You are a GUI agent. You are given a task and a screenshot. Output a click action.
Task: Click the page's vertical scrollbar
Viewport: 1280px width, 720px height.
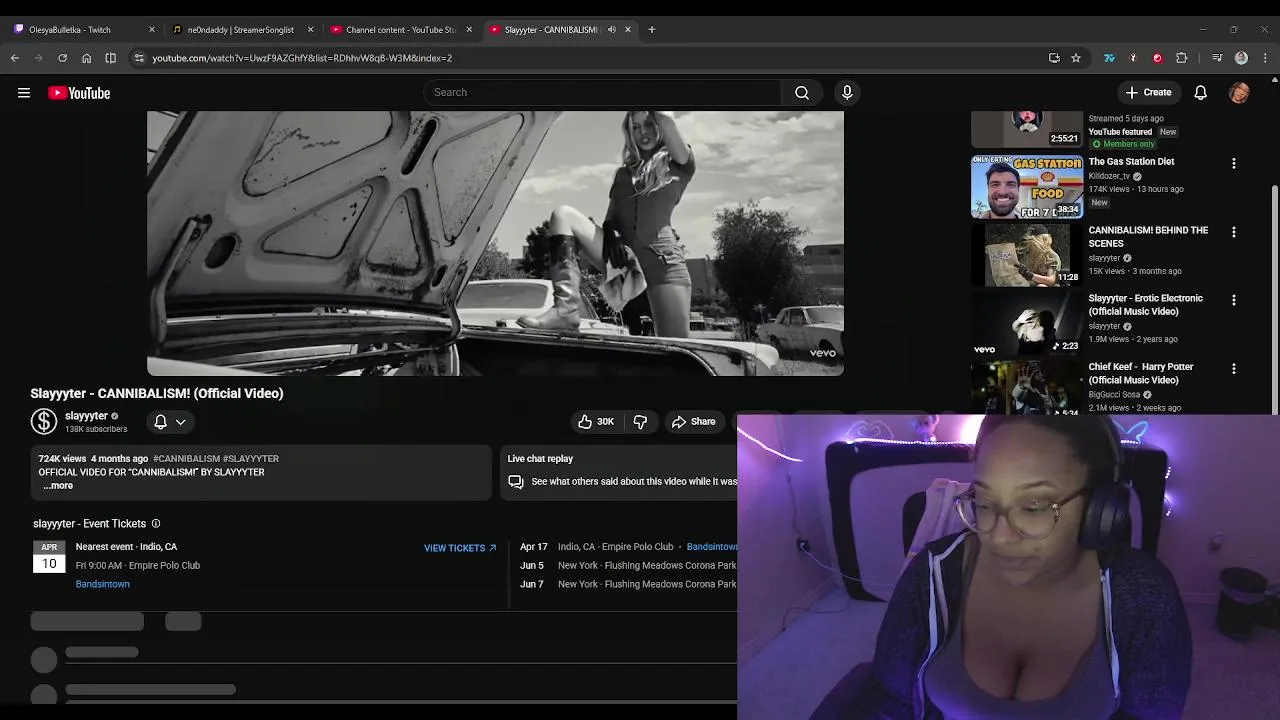pyautogui.click(x=1274, y=298)
